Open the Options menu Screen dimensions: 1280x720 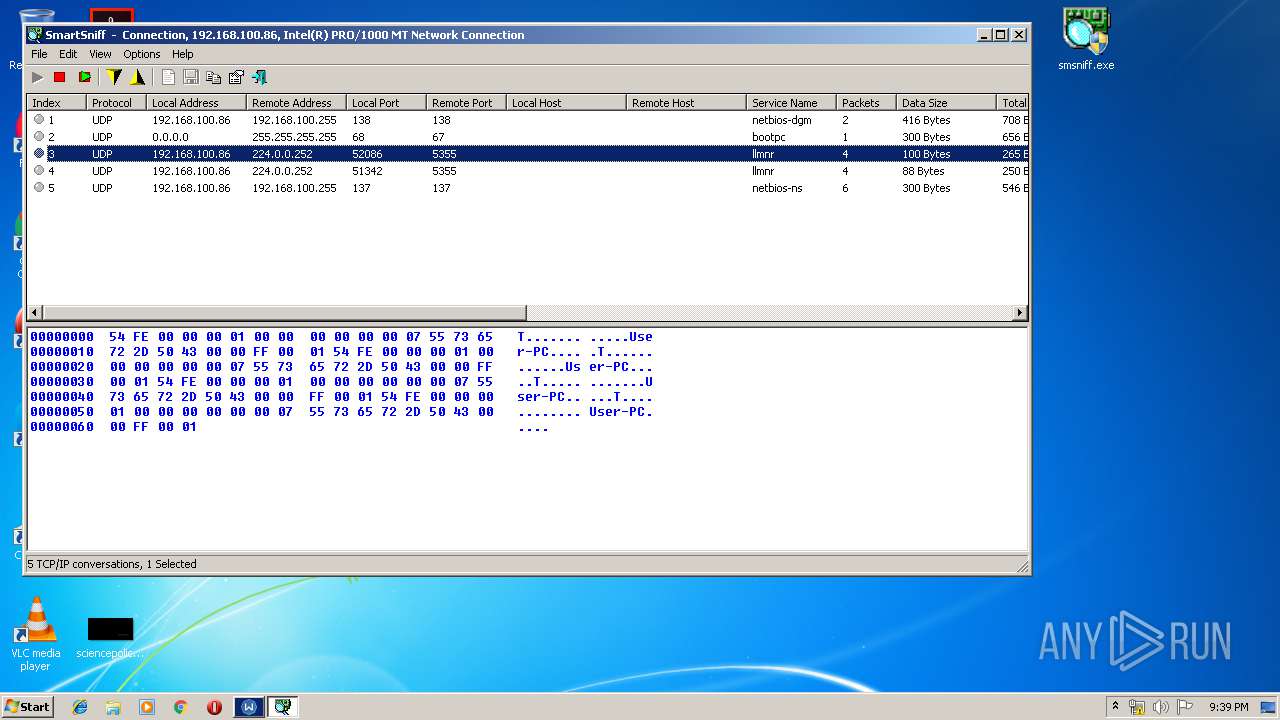[x=142, y=54]
